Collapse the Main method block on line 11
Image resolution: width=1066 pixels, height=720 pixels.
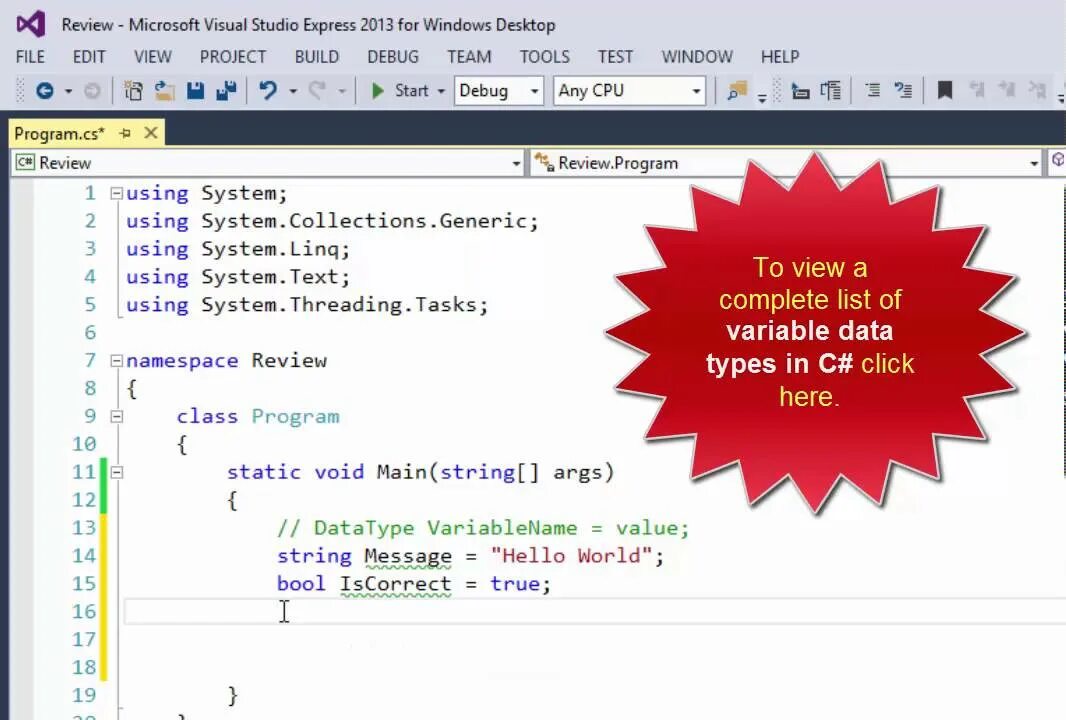pyautogui.click(x=116, y=473)
